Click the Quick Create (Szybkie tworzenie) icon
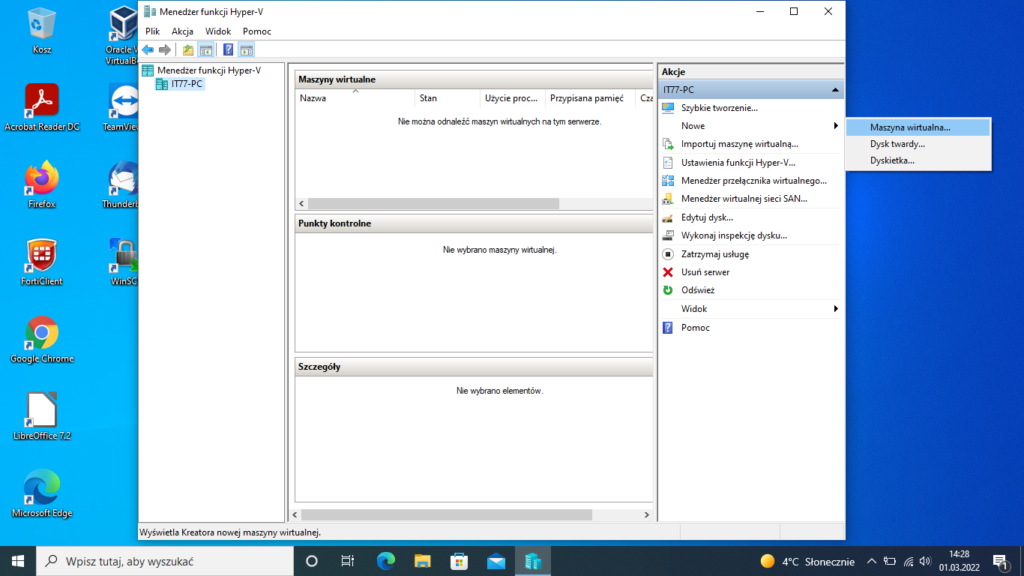 coord(668,108)
